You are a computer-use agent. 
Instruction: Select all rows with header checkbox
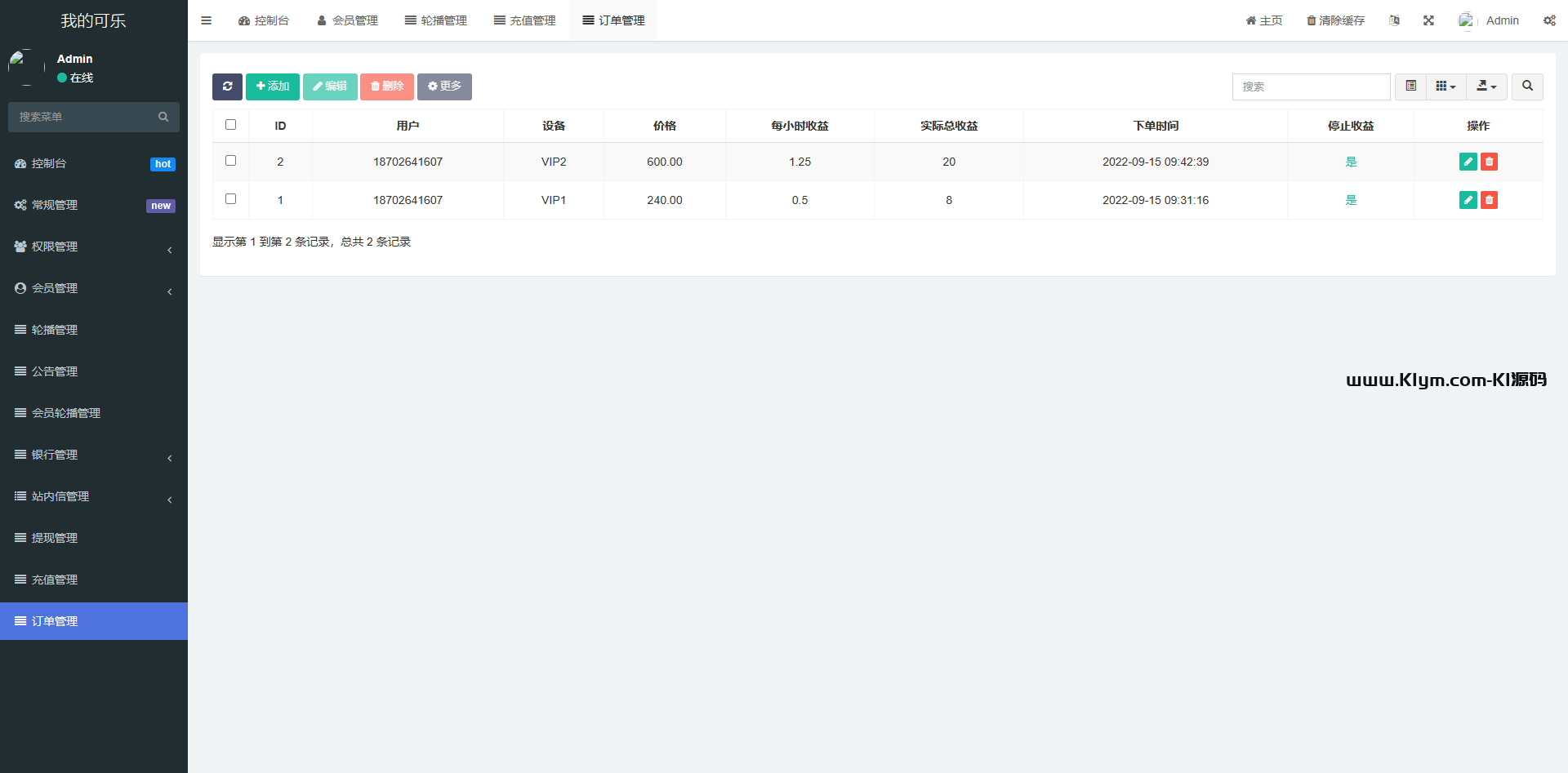click(230, 125)
